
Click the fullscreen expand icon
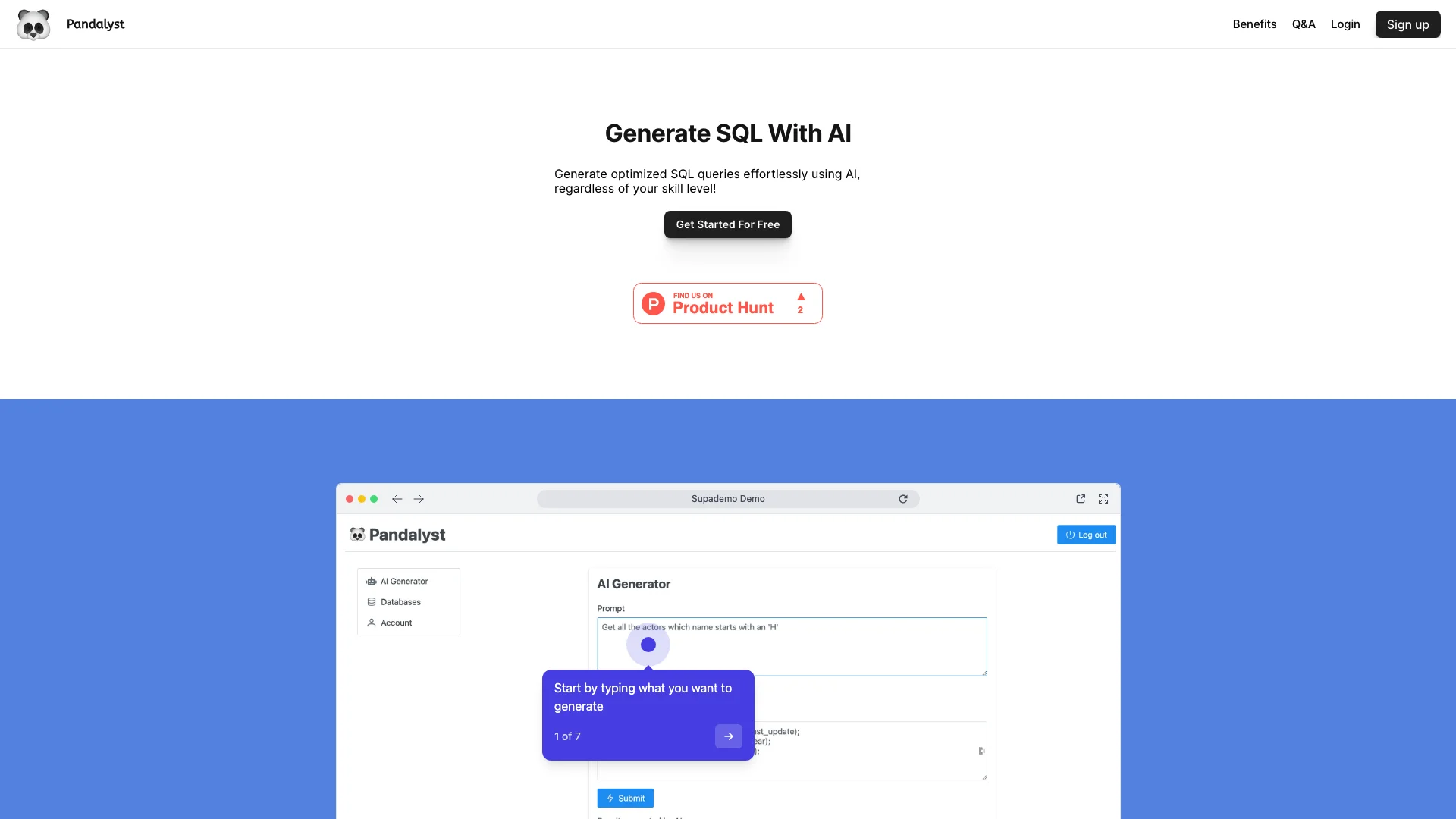pos(1103,499)
